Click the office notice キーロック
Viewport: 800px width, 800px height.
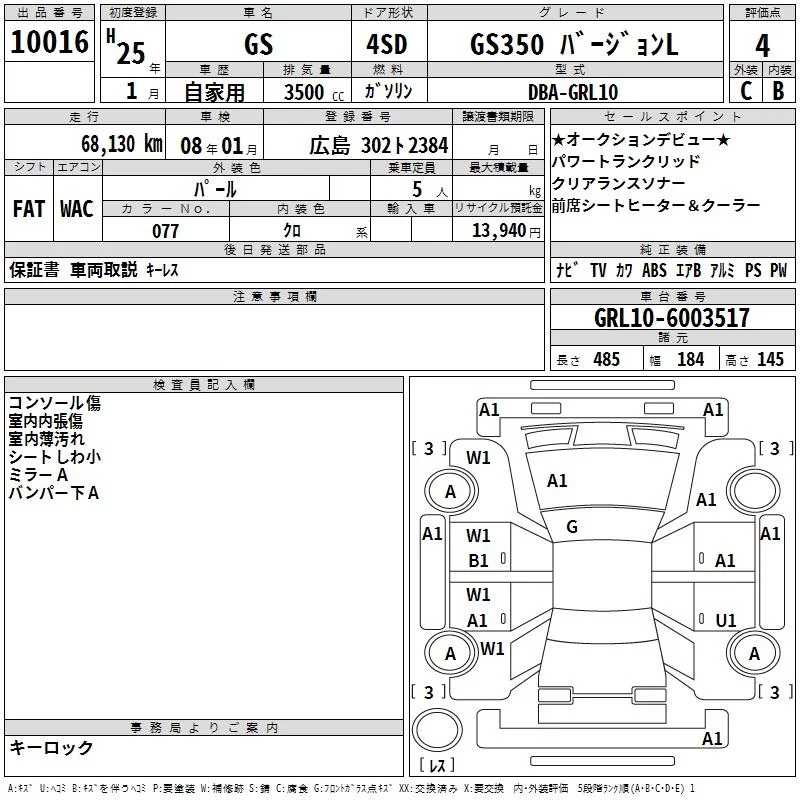pyautogui.click(x=52, y=747)
